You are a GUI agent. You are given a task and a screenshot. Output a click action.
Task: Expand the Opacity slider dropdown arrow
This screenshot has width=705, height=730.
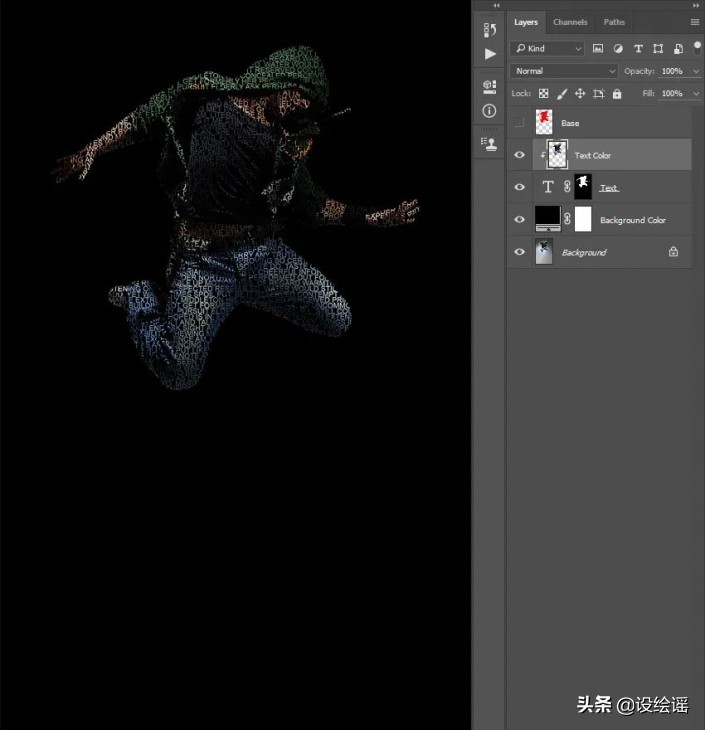pos(696,71)
